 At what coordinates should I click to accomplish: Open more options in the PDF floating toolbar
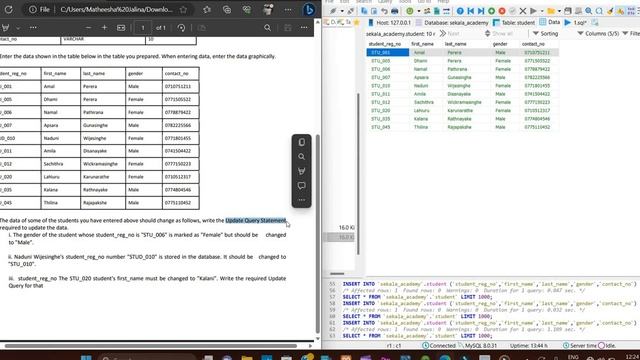302,200
